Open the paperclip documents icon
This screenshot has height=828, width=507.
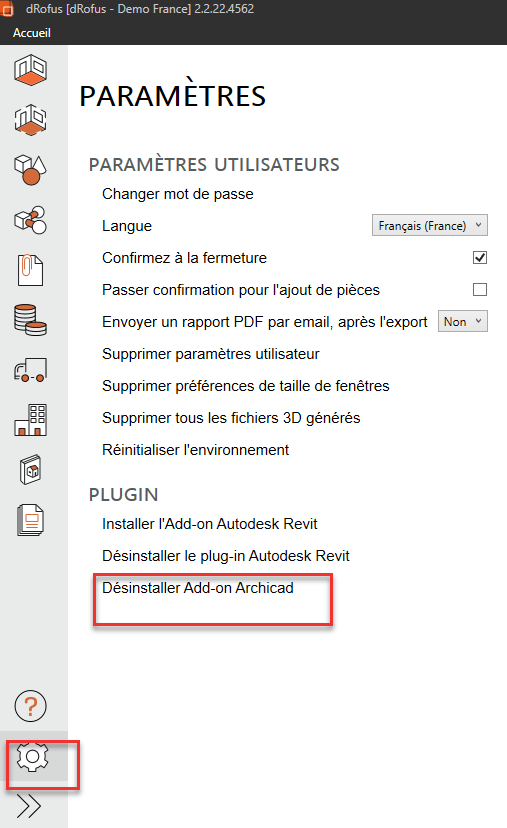[x=31, y=270]
